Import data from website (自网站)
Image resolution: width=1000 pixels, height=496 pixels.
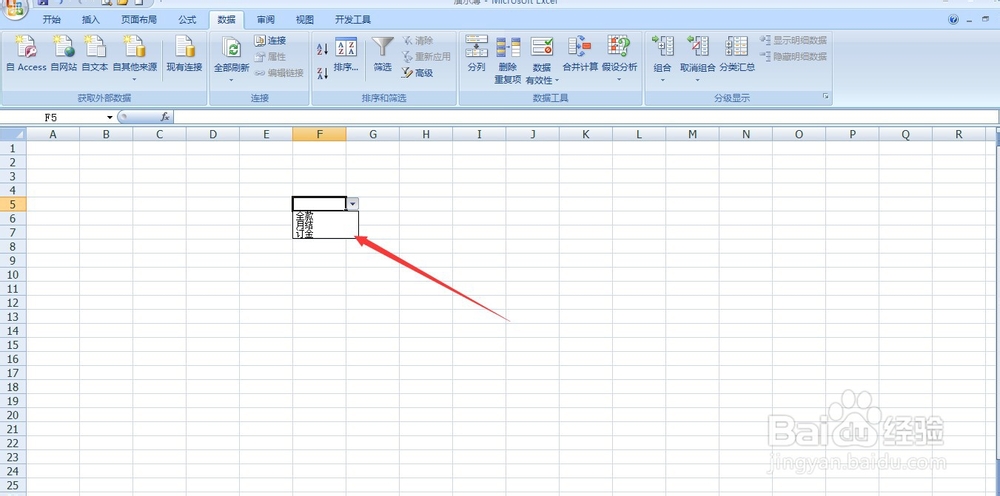(x=64, y=54)
